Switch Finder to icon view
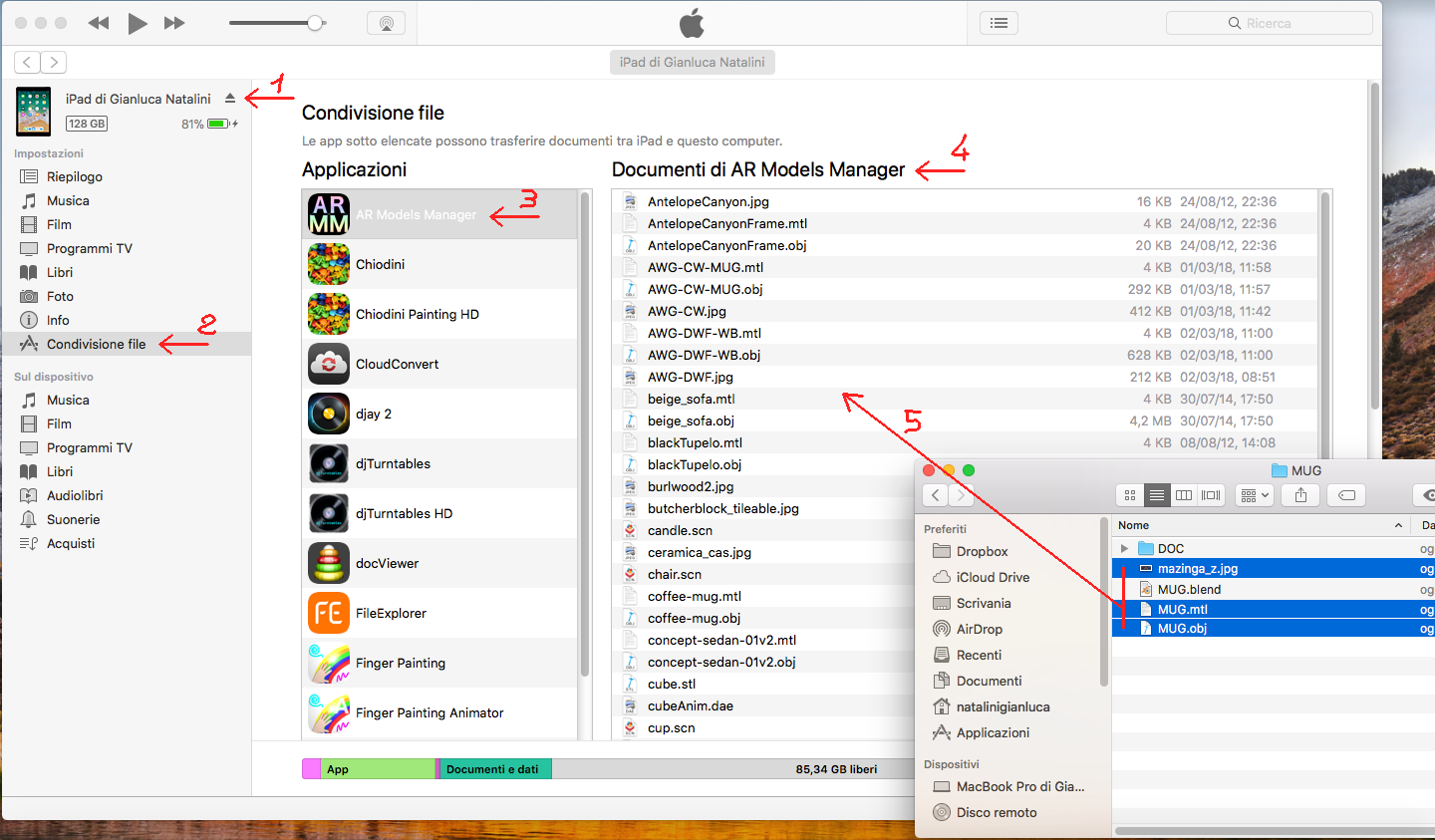The width and height of the screenshot is (1435, 840). 1130,495
